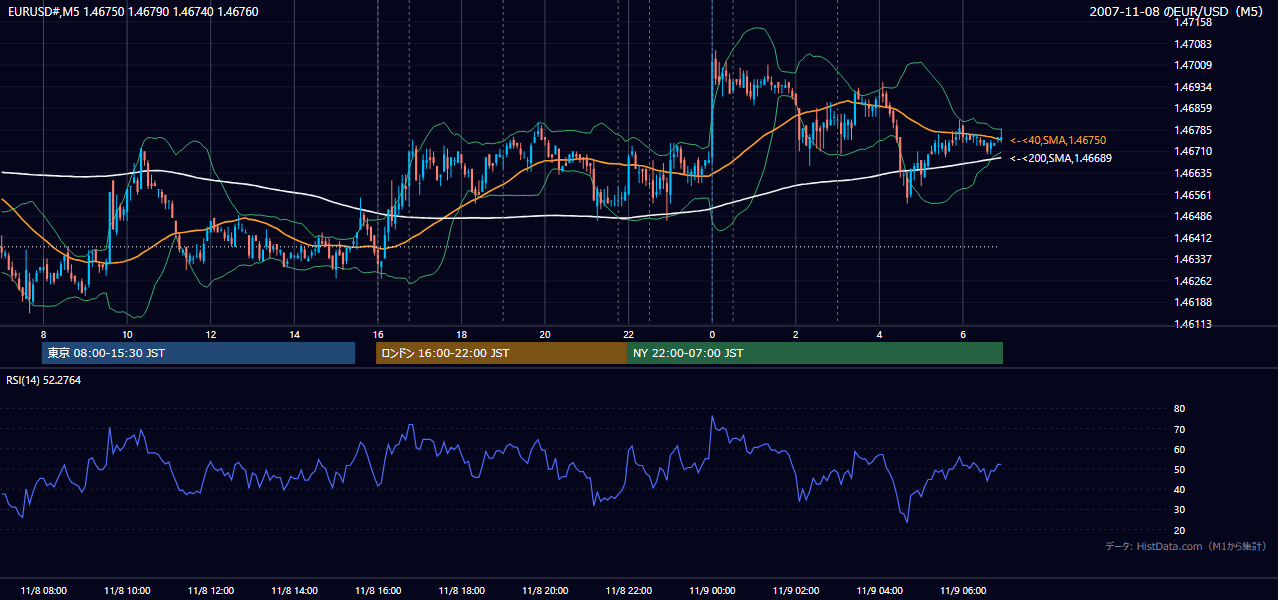Click price level 1.46561 on axis
1278x600 pixels.
1193,195
